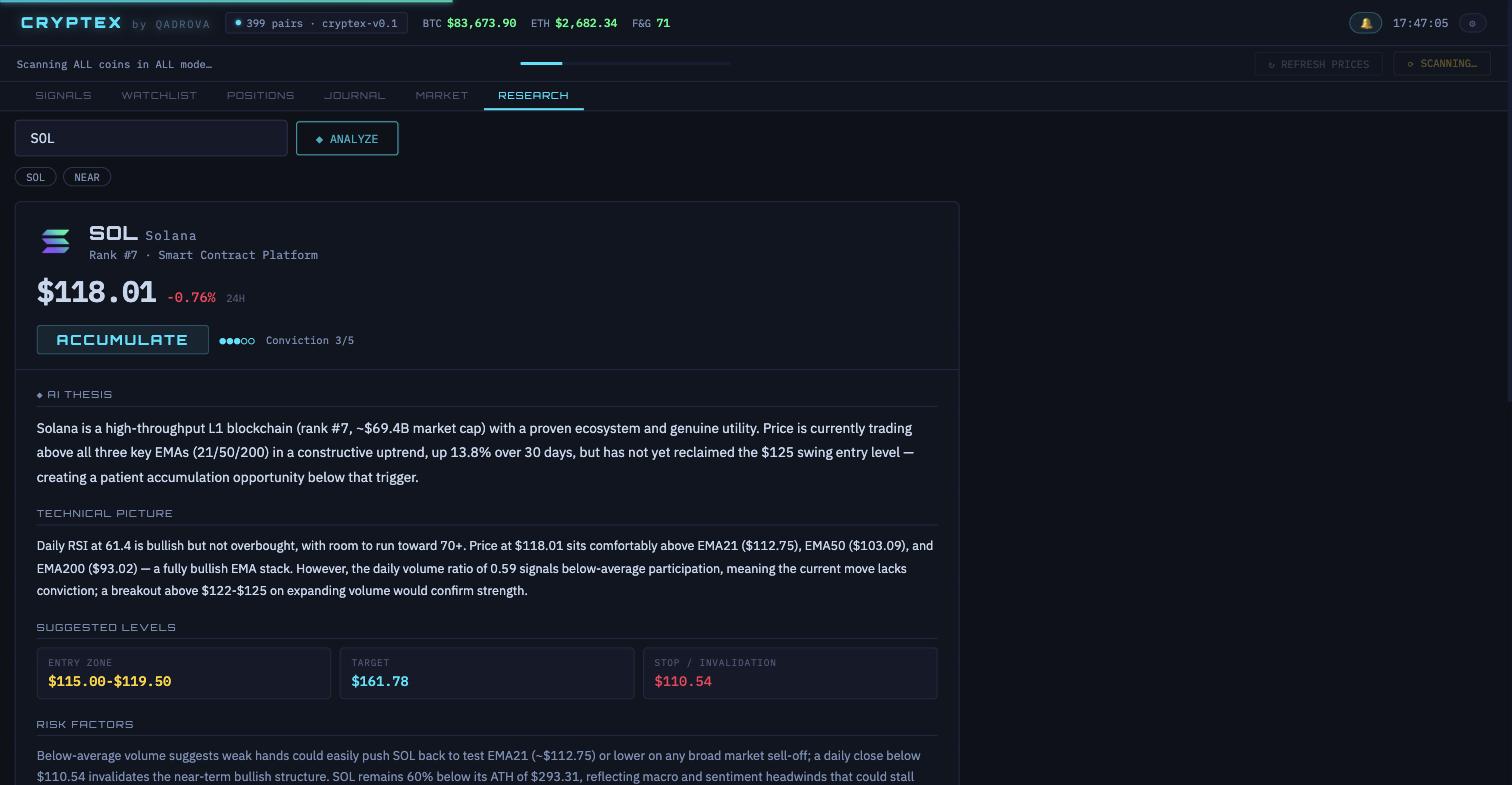1512x785 pixels.
Task: Click Stop / Invalidation $110.54 card
Action: click(x=790, y=673)
